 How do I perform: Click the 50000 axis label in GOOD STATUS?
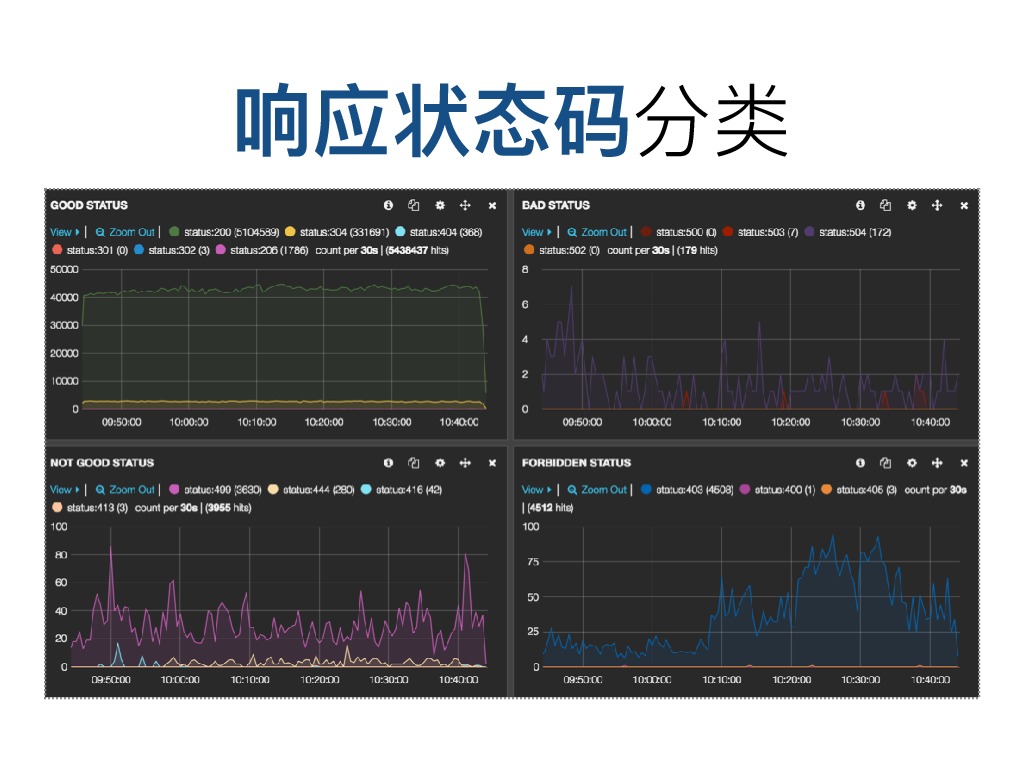[x=64, y=269]
